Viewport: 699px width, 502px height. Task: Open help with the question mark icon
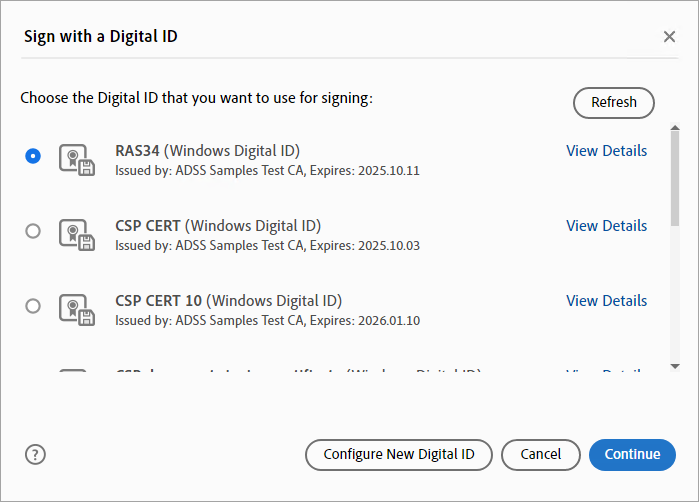(x=35, y=454)
